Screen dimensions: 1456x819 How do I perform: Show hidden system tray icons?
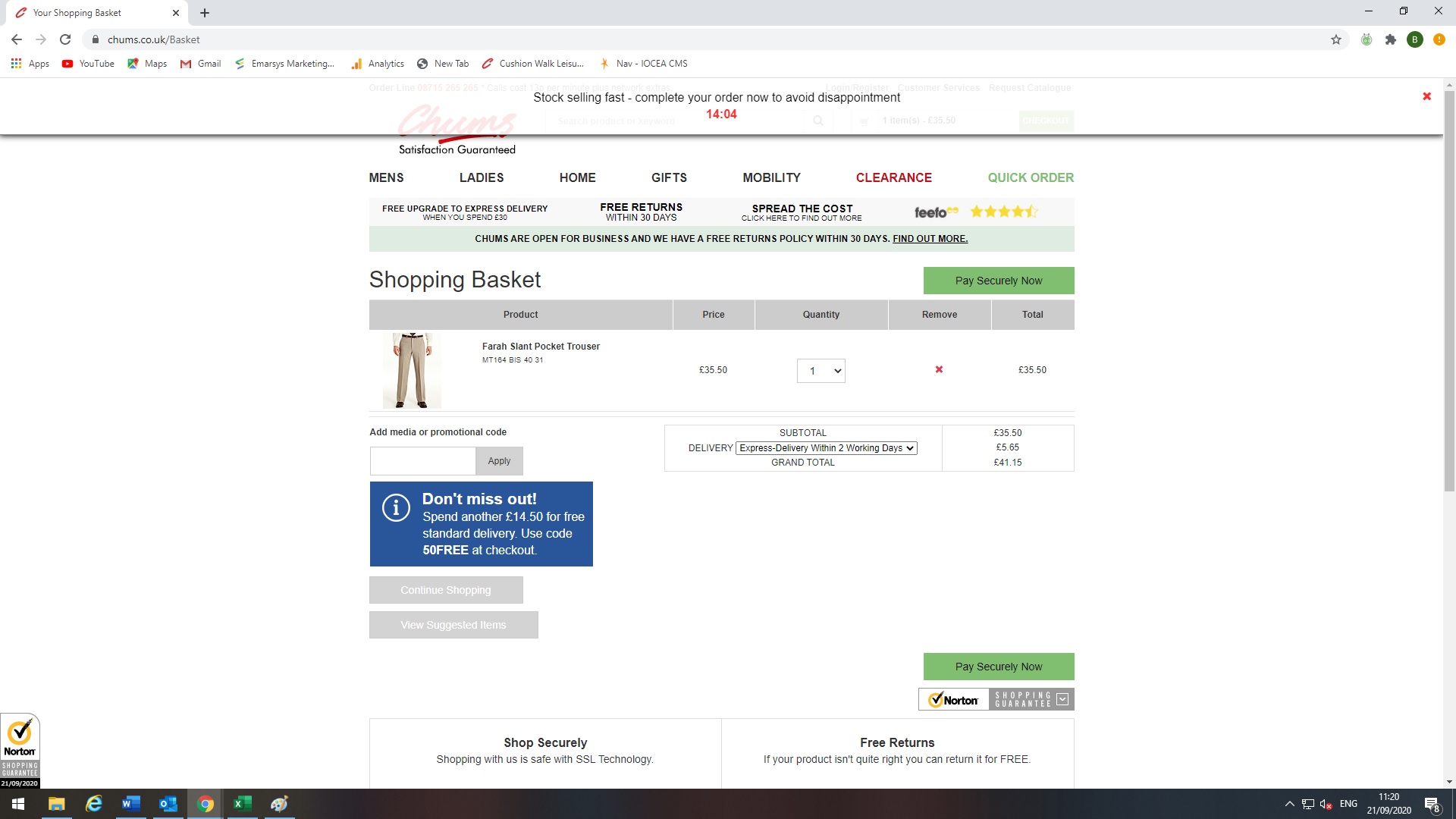1289,804
